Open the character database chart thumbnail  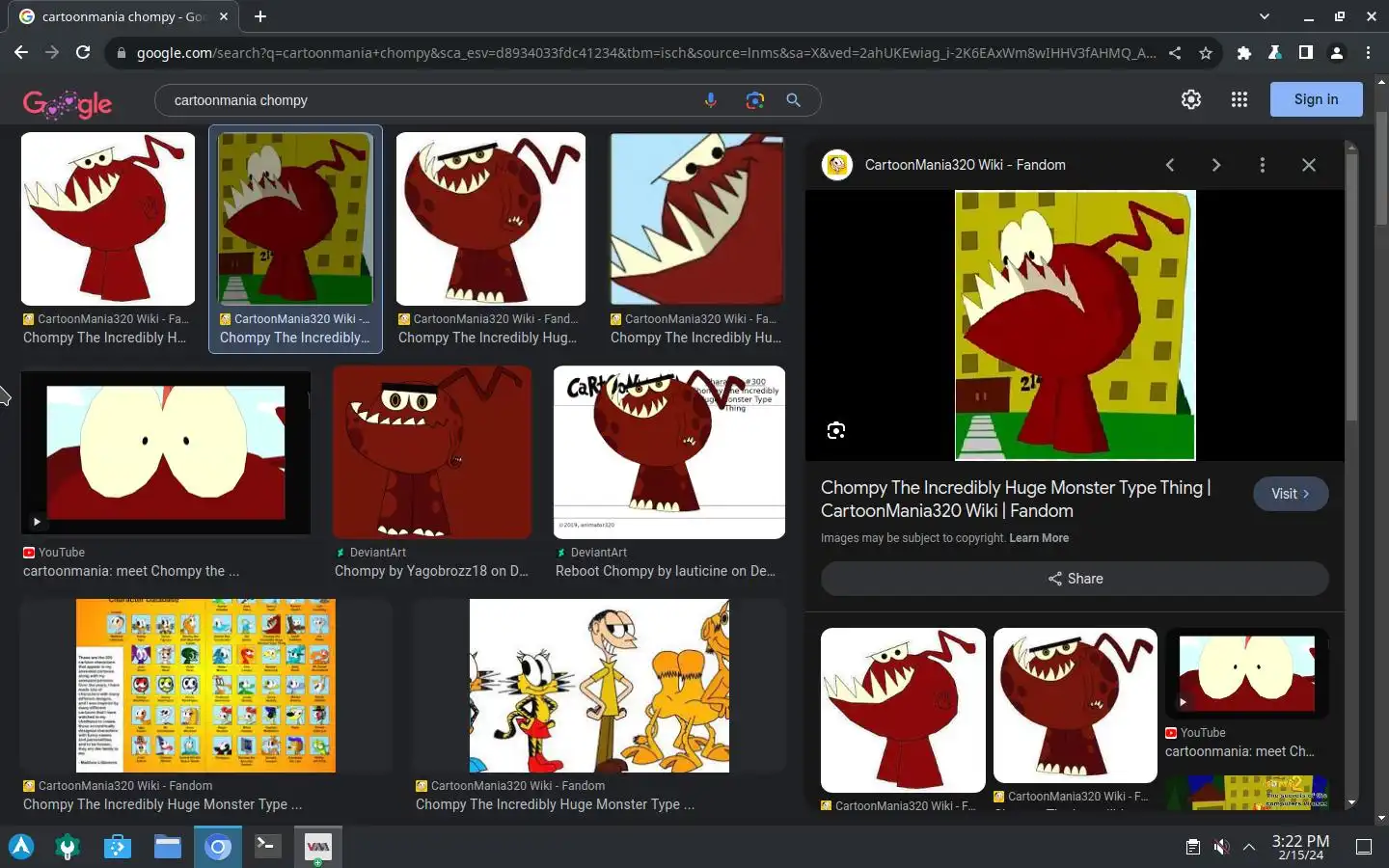205,686
